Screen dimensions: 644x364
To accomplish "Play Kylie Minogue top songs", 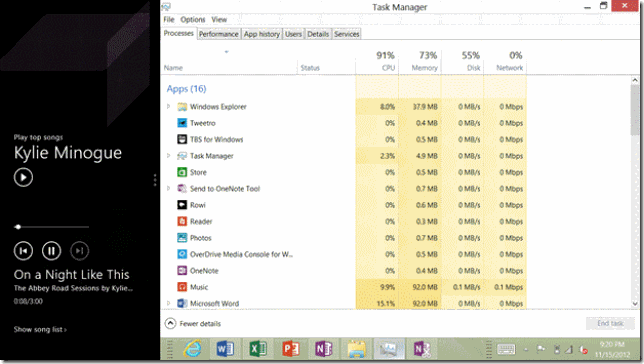I will 23,177.
